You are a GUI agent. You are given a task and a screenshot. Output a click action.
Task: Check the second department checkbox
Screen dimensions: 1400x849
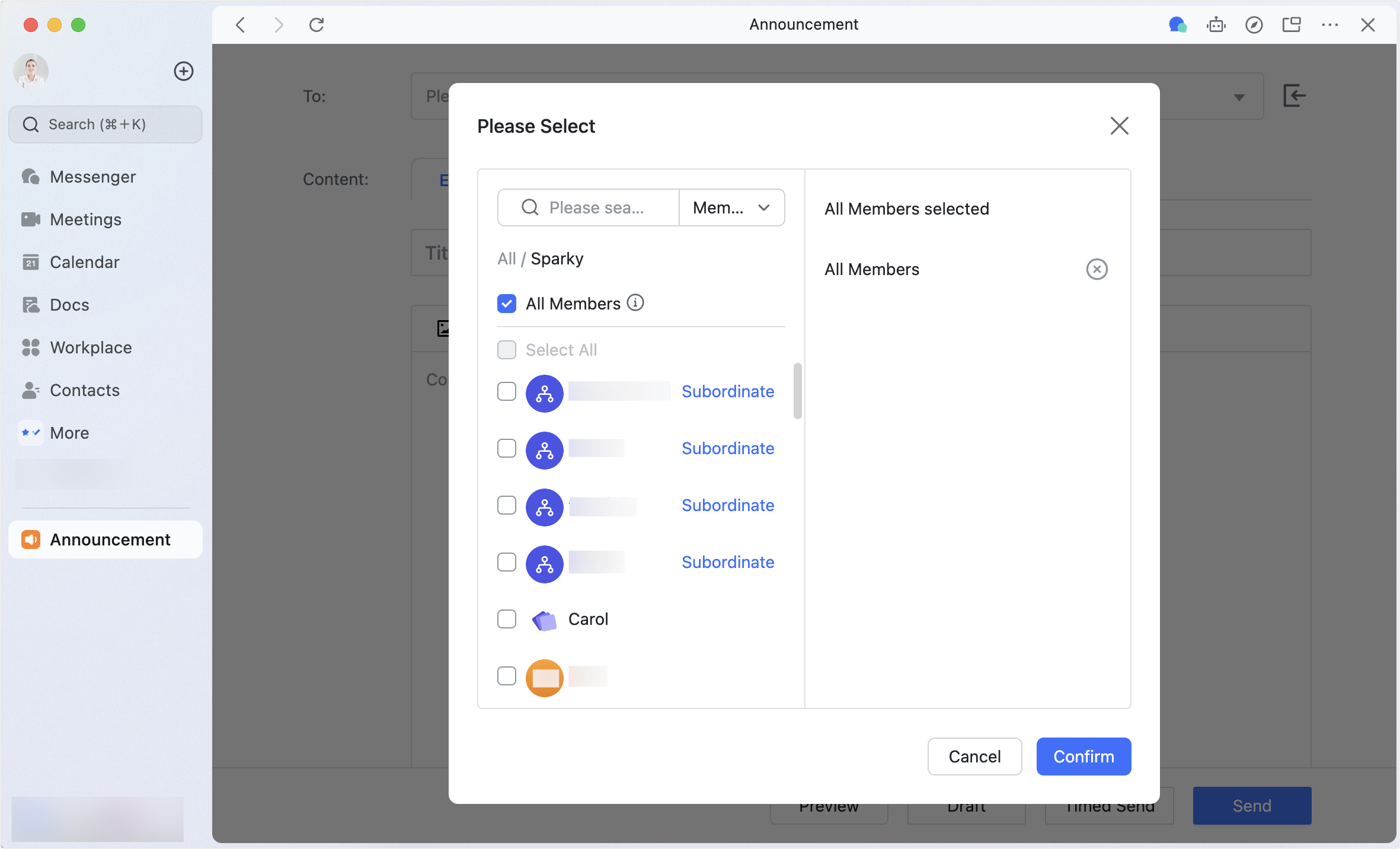pyautogui.click(x=507, y=448)
